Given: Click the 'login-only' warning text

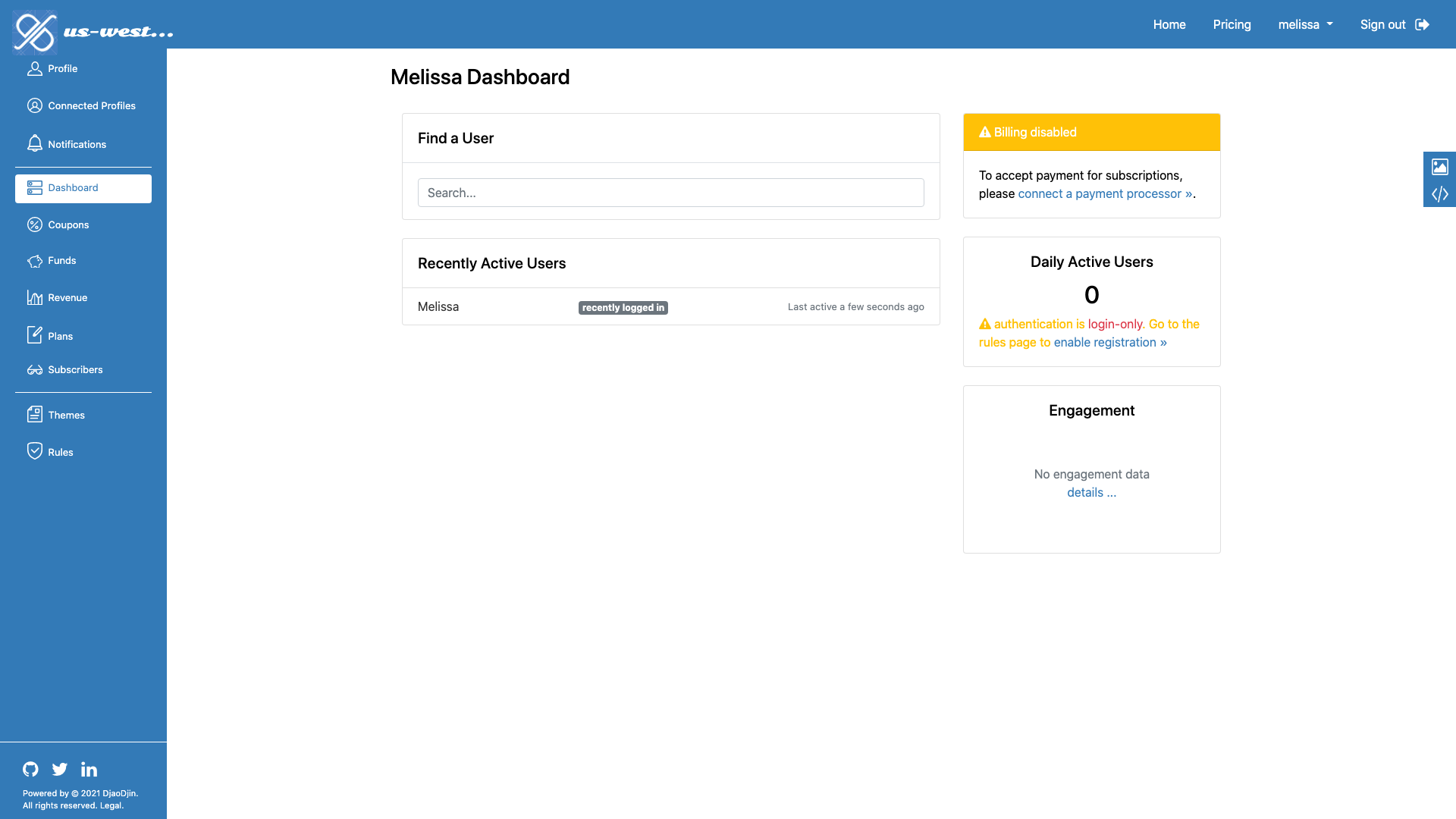Looking at the screenshot, I should 1115,325.
